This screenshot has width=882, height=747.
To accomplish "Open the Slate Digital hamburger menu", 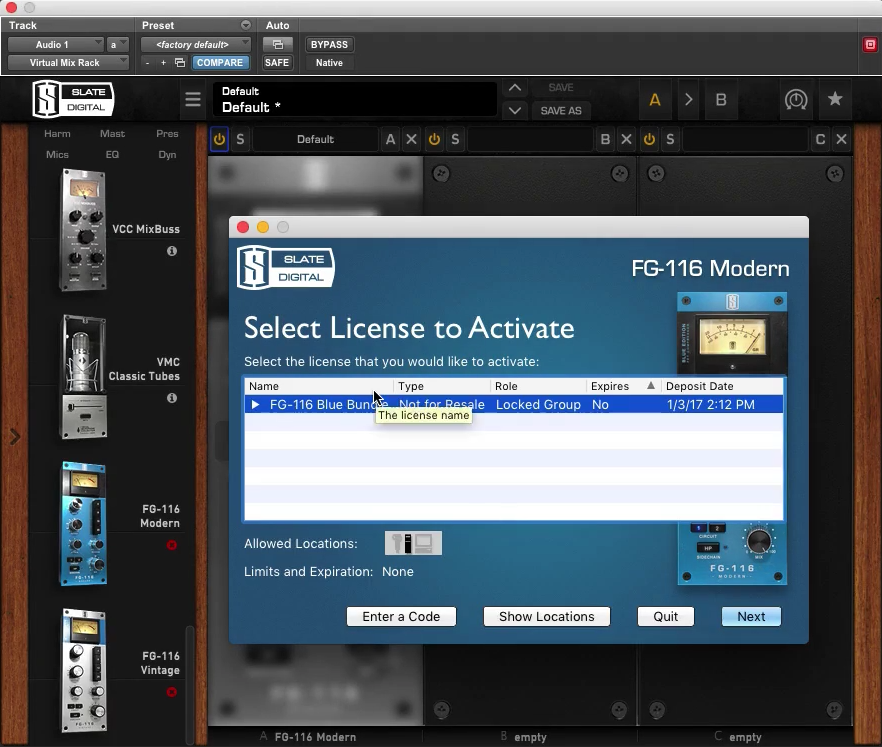I will [193, 100].
